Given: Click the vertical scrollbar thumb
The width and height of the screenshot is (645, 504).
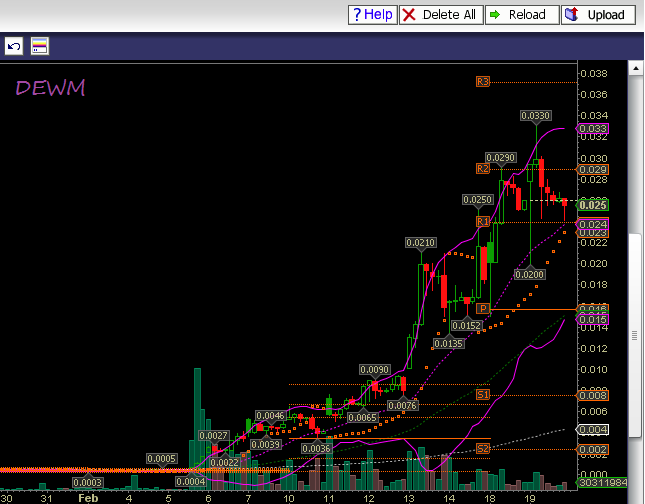Looking at the screenshot, I should coord(636,336).
